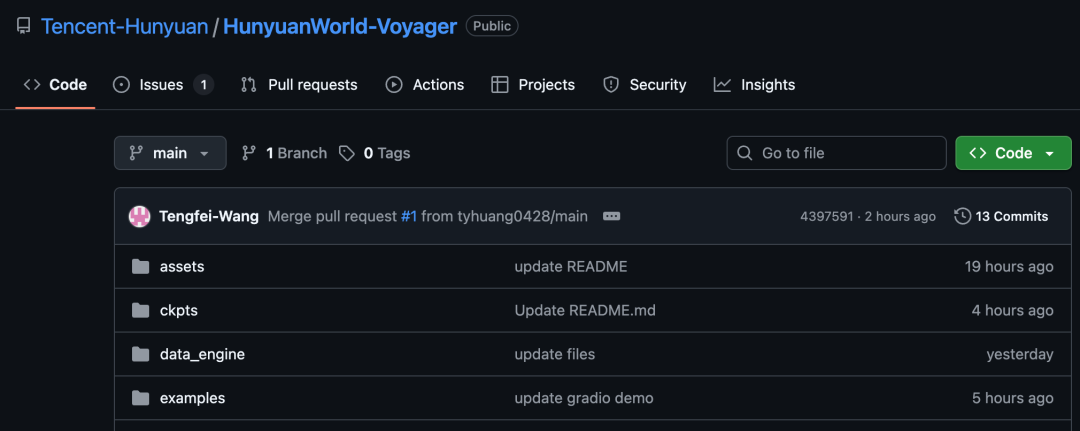This screenshot has height=431, width=1080.
Task: Click the data_engine folder icon
Action: [x=141, y=355]
